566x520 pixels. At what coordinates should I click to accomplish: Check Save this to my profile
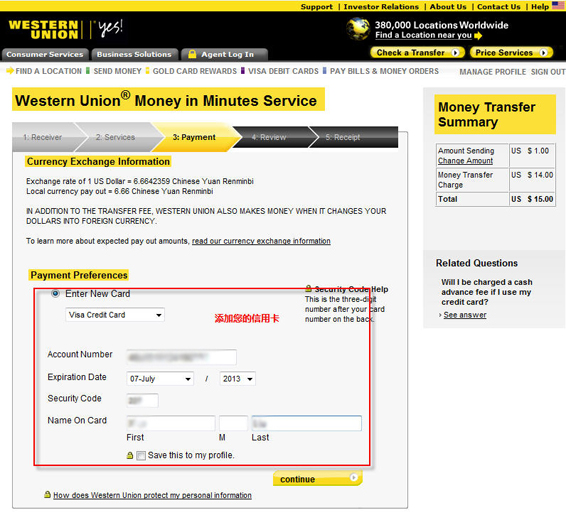pyautogui.click(x=141, y=455)
